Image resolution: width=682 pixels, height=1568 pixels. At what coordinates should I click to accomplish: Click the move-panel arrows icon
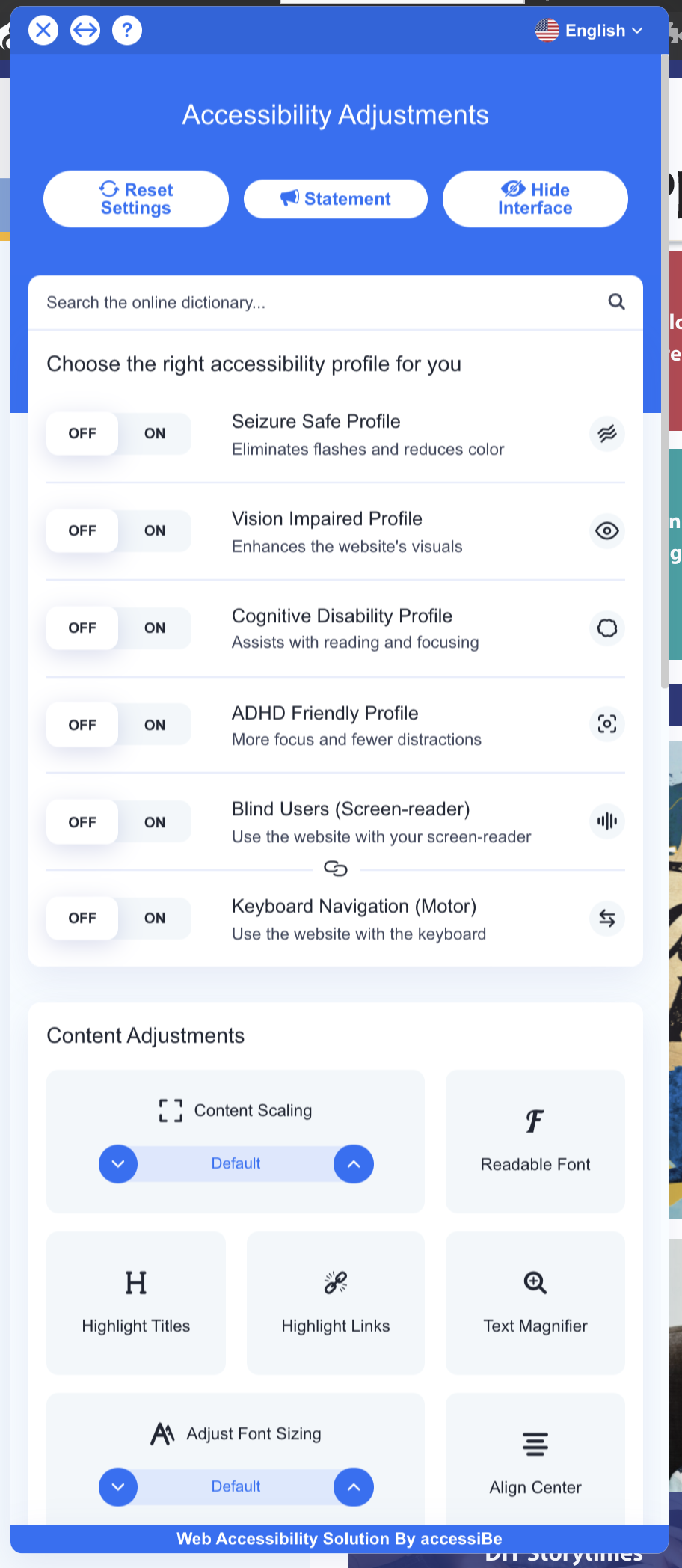[x=85, y=30]
